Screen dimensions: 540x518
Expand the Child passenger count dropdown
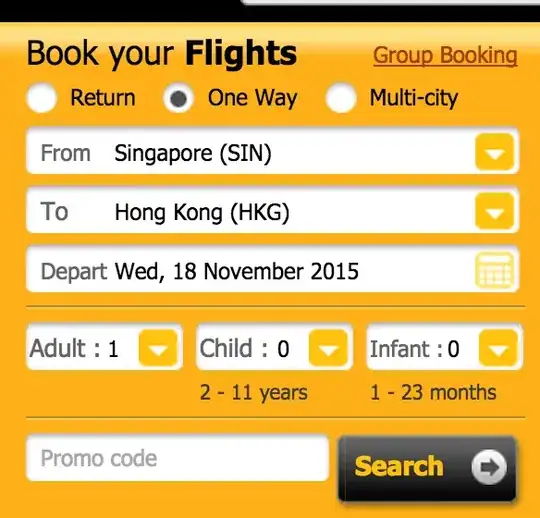point(328,348)
